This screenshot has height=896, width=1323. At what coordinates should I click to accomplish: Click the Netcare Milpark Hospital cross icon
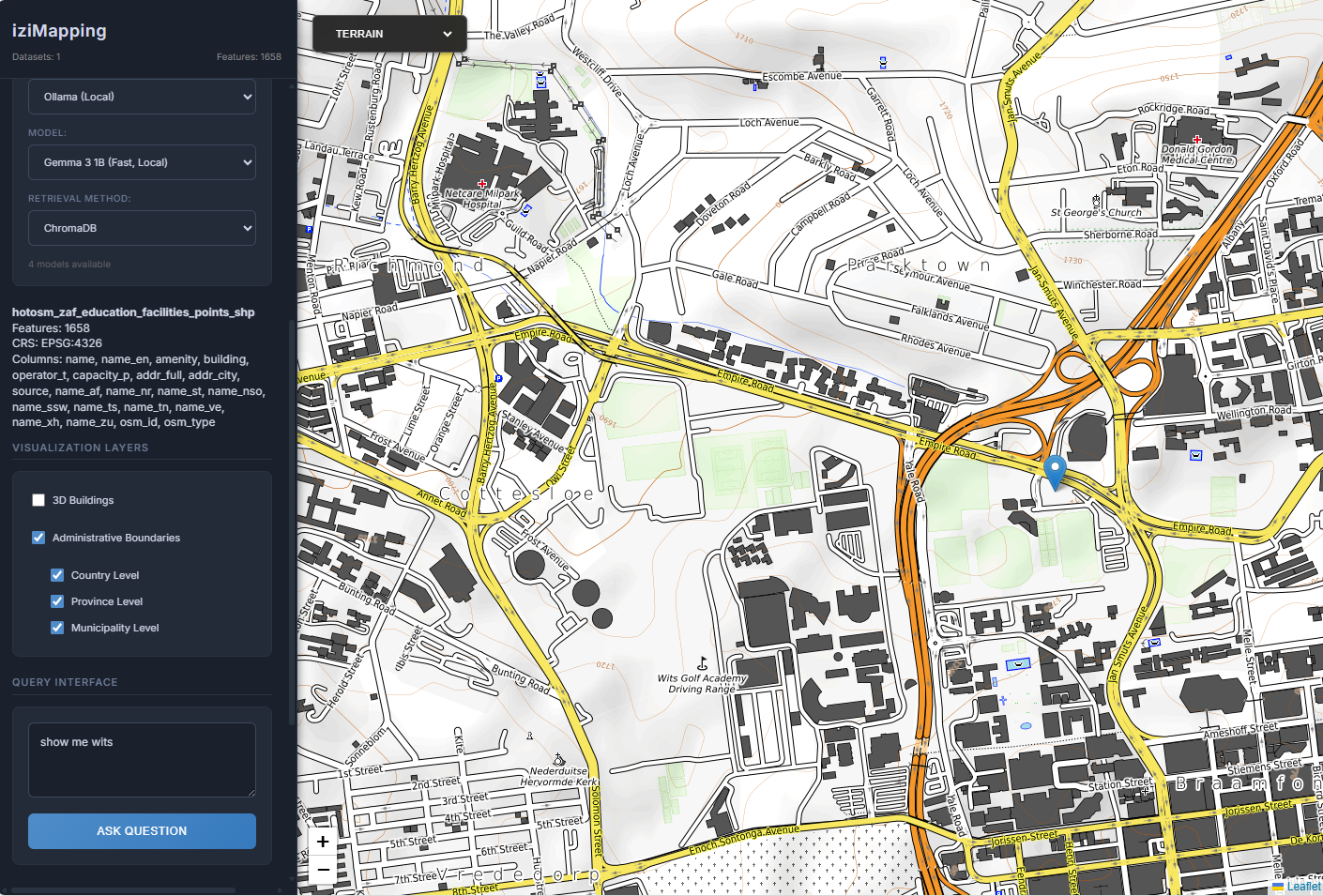tap(482, 184)
